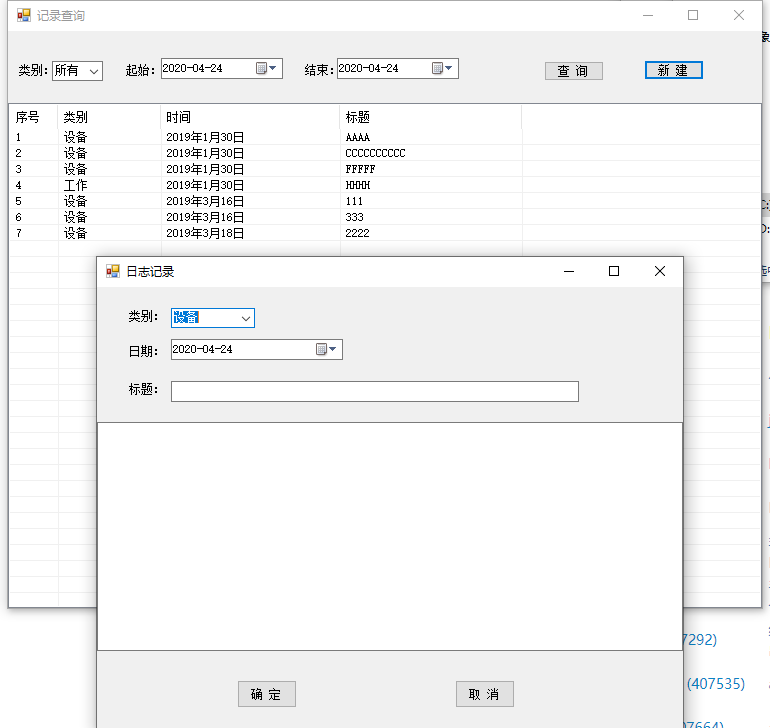Select the row titled FFFFF
The height and width of the screenshot is (728, 770).
(x=385, y=169)
